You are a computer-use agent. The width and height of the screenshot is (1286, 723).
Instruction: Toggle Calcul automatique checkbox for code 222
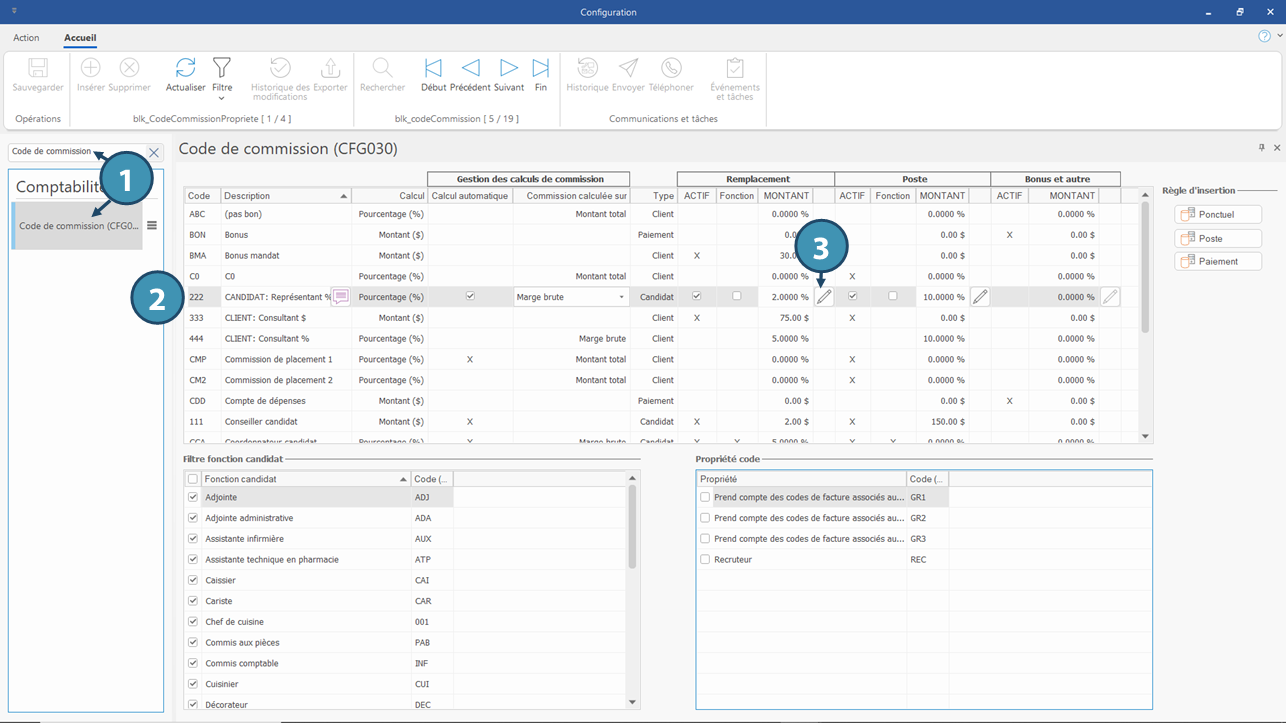(x=470, y=297)
